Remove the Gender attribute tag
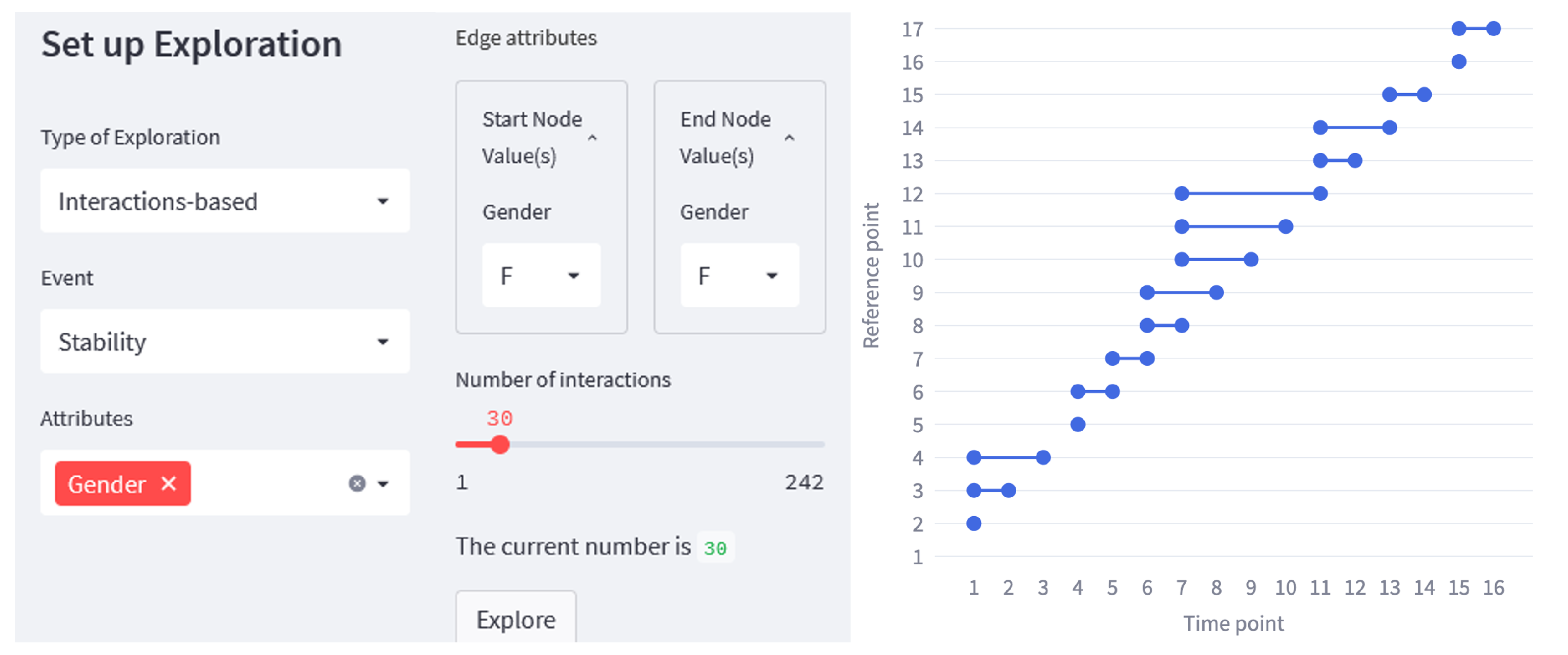Screen dimensions: 1568x655 tap(169, 483)
